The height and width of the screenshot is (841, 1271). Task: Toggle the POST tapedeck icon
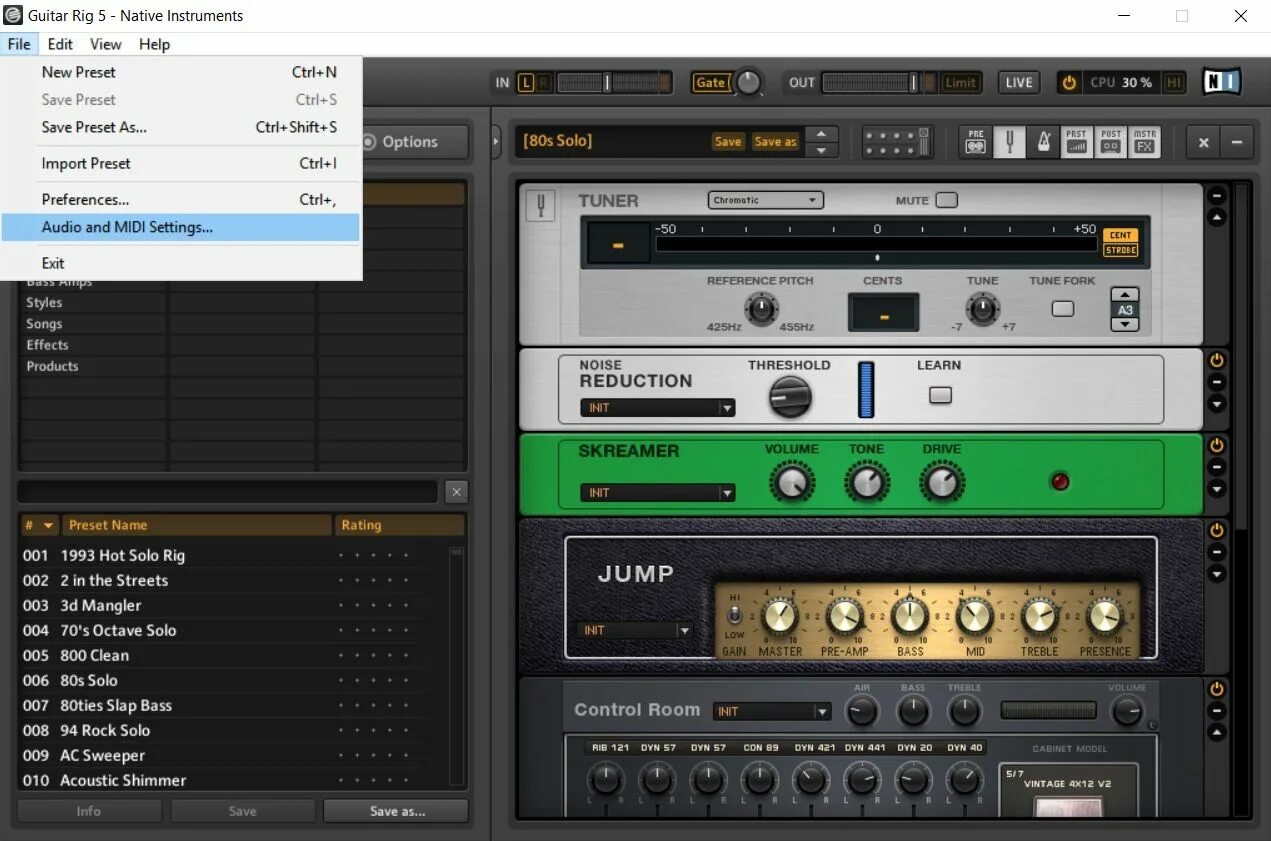[1111, 141]
